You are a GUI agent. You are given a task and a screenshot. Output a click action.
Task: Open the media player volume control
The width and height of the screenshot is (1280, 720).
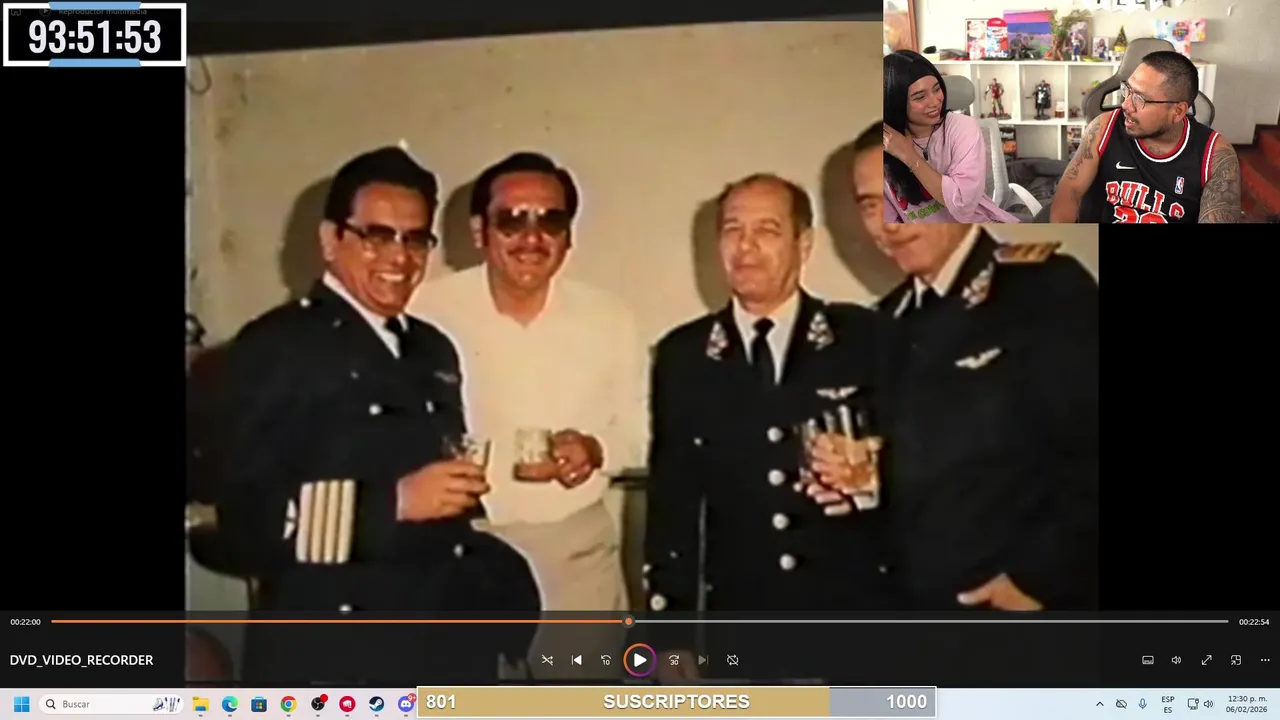[x=1177, y=660]
